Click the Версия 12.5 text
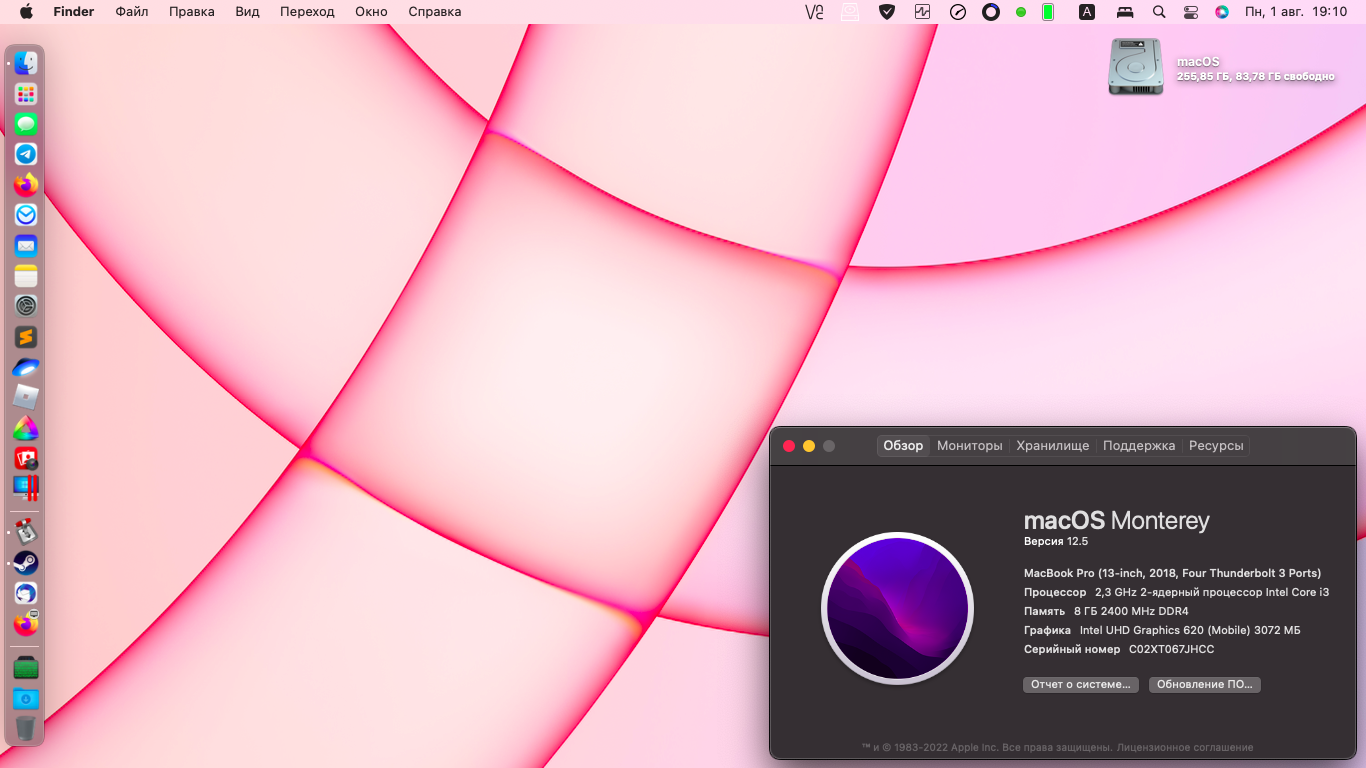The width and height of the screenshot is (1366, 768). click(1056, 541)
